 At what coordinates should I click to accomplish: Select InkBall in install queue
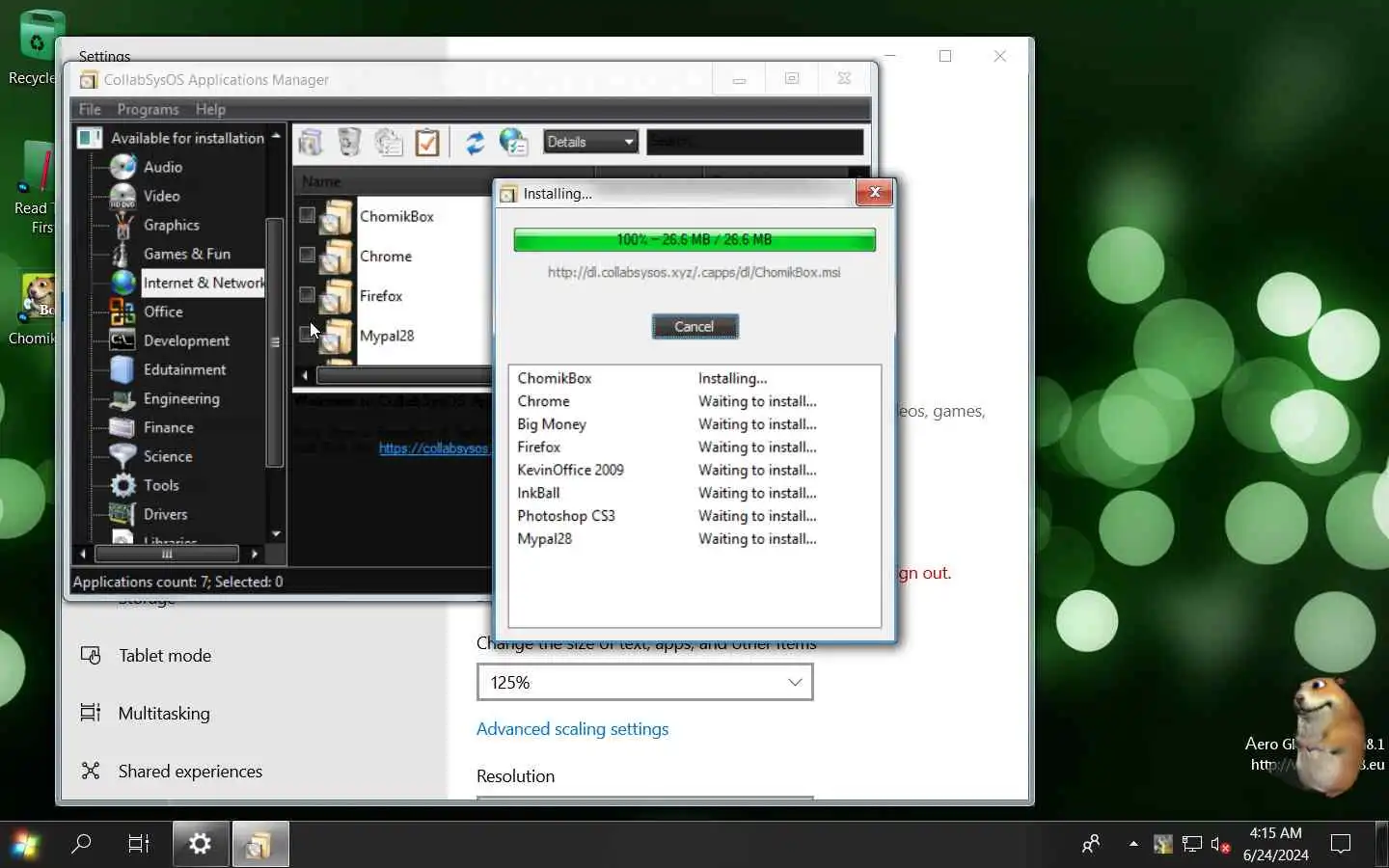pyautogui.click(x=538, y=493)
